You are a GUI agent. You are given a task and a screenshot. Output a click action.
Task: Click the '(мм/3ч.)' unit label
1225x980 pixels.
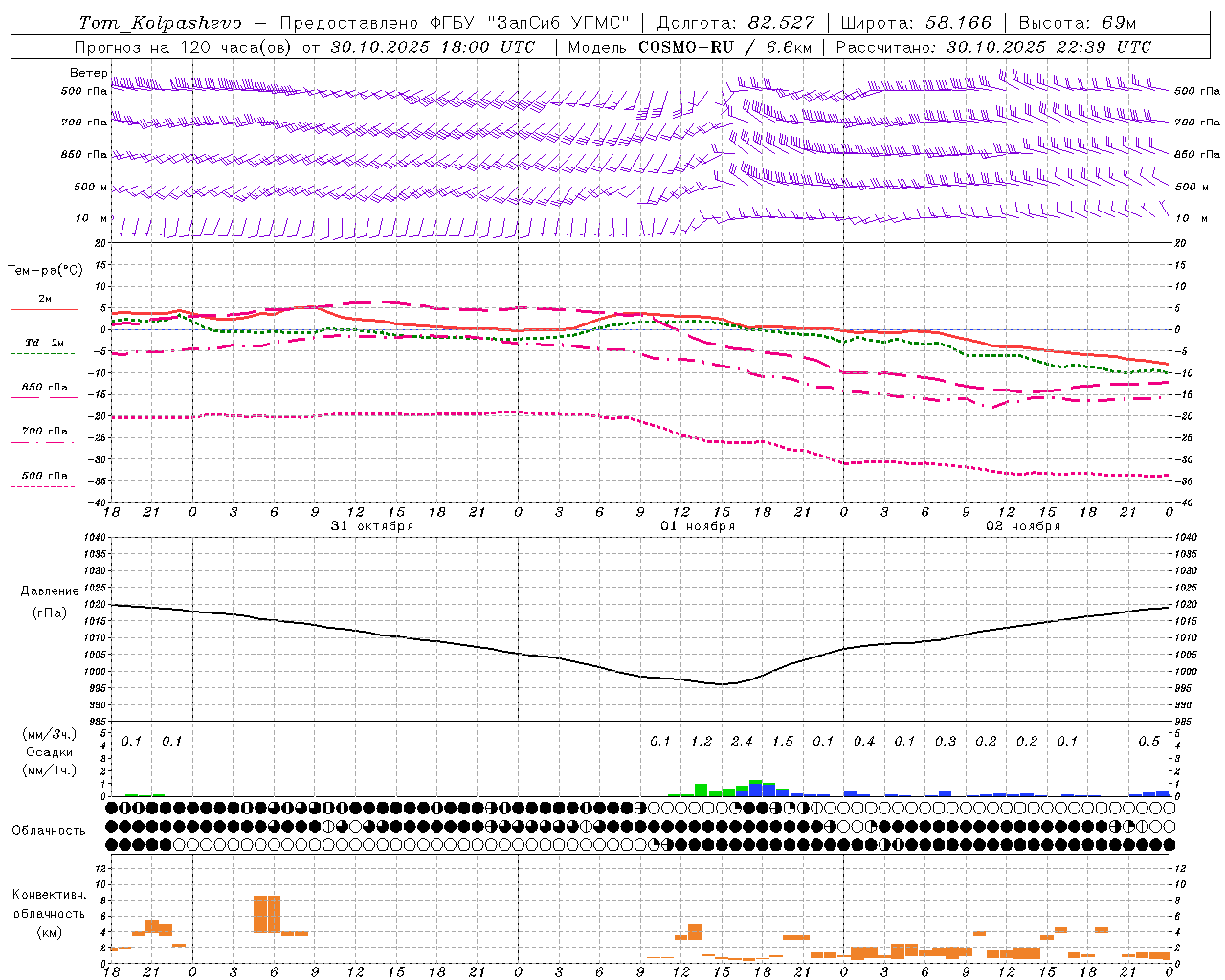pyautogui.click(x=50, y=735)
